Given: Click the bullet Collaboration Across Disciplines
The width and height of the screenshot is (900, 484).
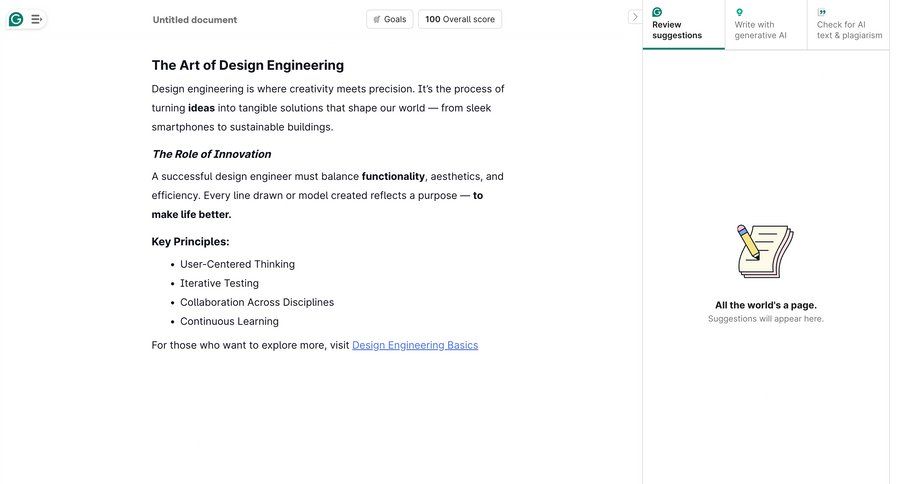Looking at the screenshot, I should click(257, 302).
